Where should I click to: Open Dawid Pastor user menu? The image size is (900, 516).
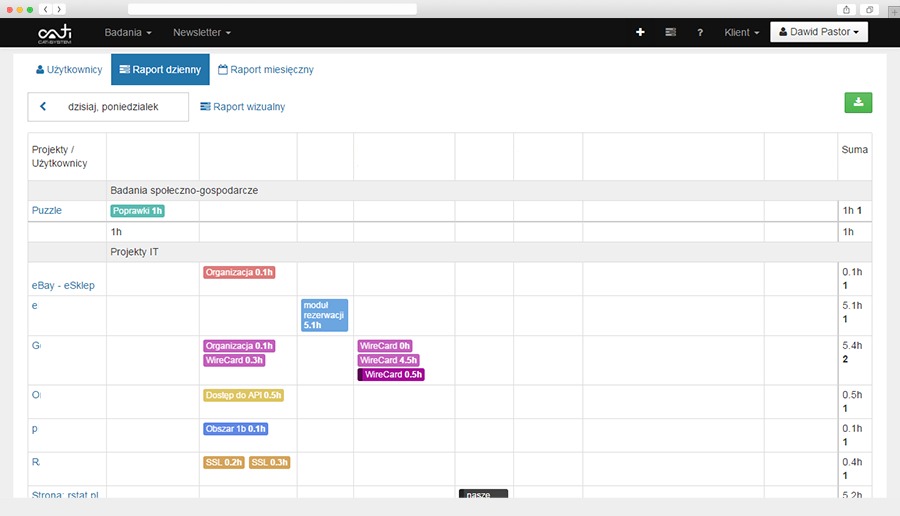[819, 33]
